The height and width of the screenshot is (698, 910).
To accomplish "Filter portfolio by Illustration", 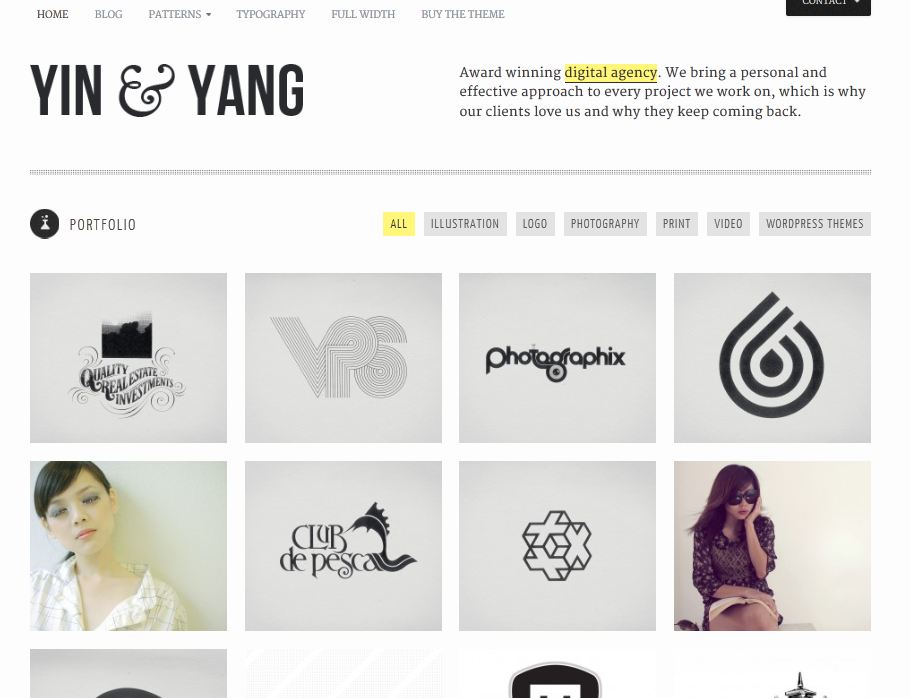I will point(465,224).
